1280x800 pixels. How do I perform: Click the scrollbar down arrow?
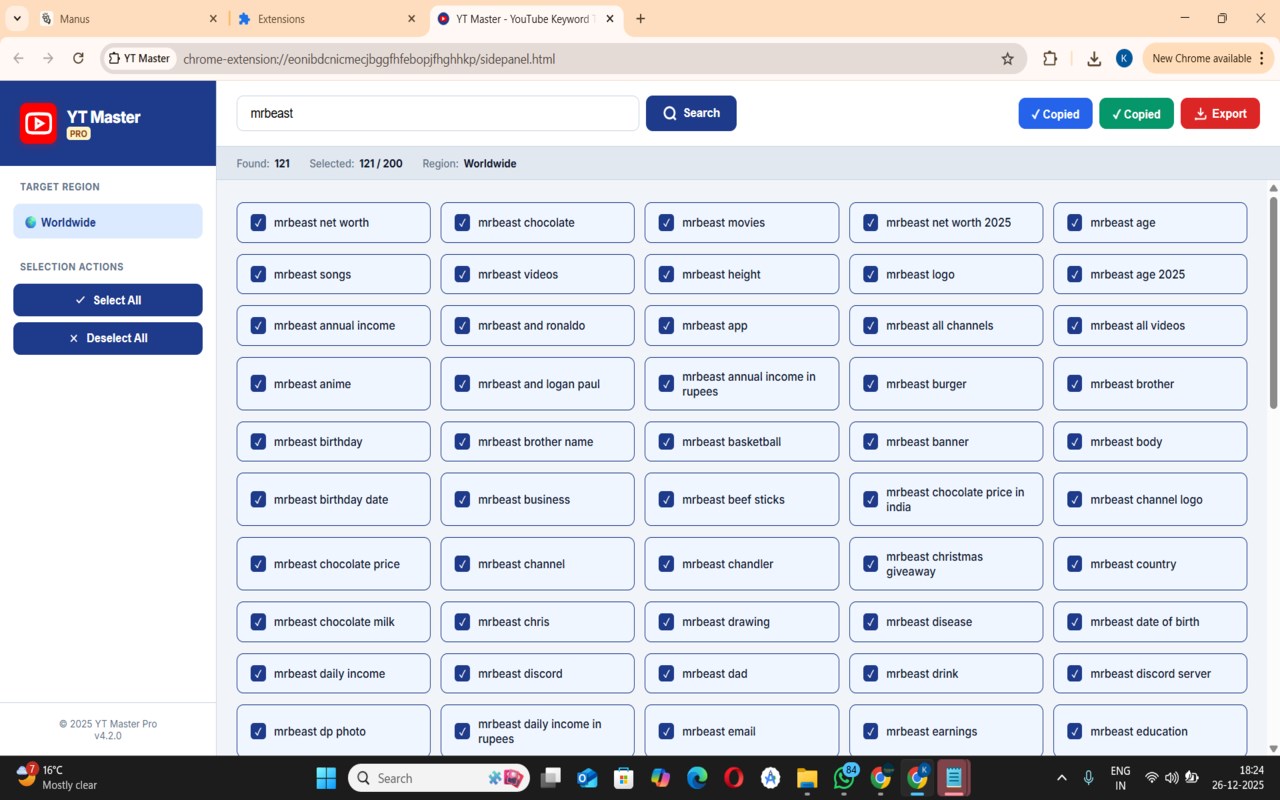pyautogui.click(x=1273, y=748)
